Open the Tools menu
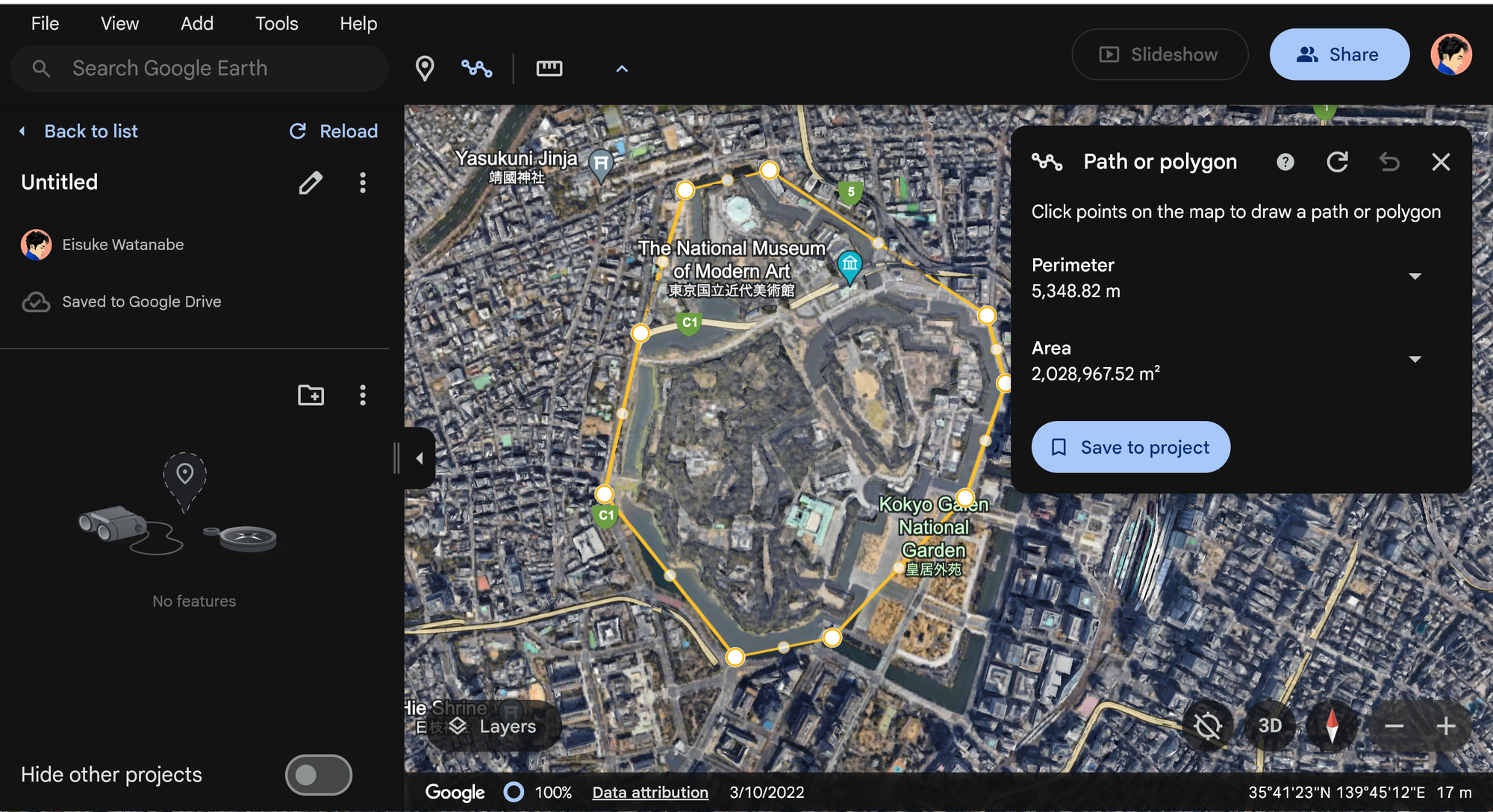This screenshot has height=812, width=1493. point(276,24)
